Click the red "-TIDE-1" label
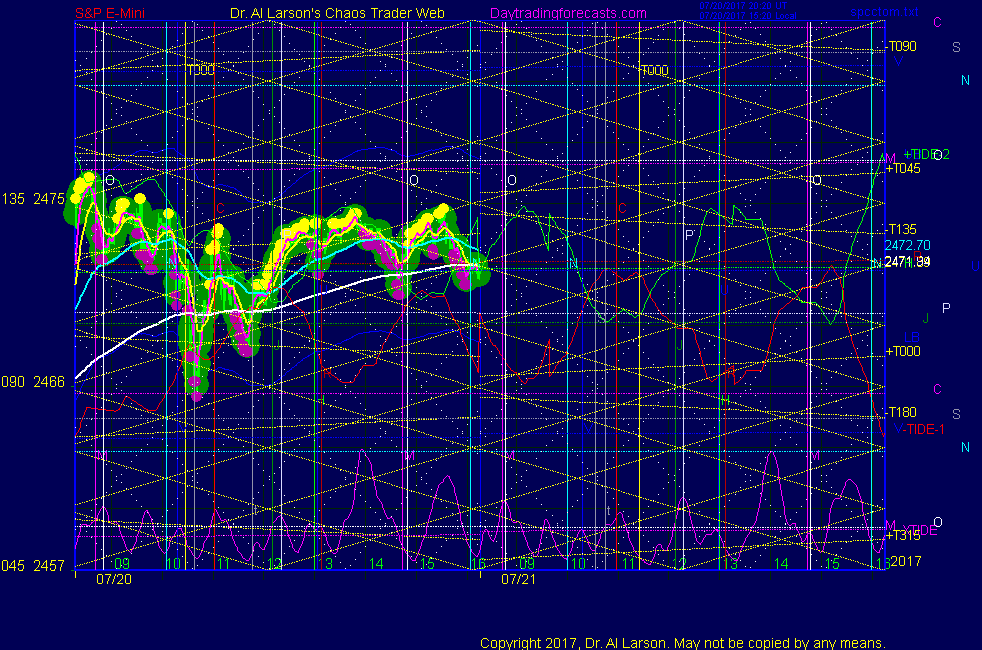Viewport: 982px width, 650px height. [924, 429]
